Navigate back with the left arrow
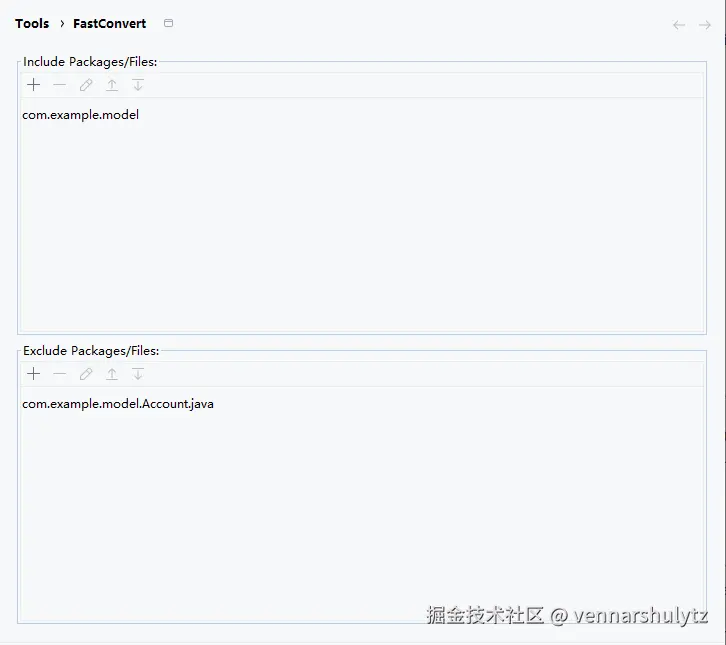 pyautogui.click(x=679, y=25)
